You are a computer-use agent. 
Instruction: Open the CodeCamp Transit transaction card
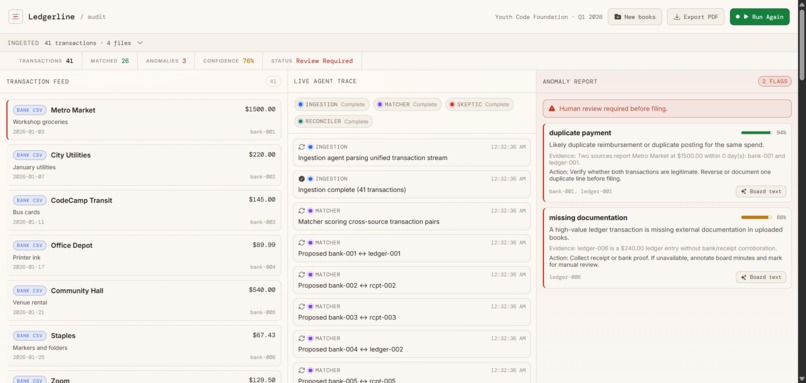tap(144, 210)
